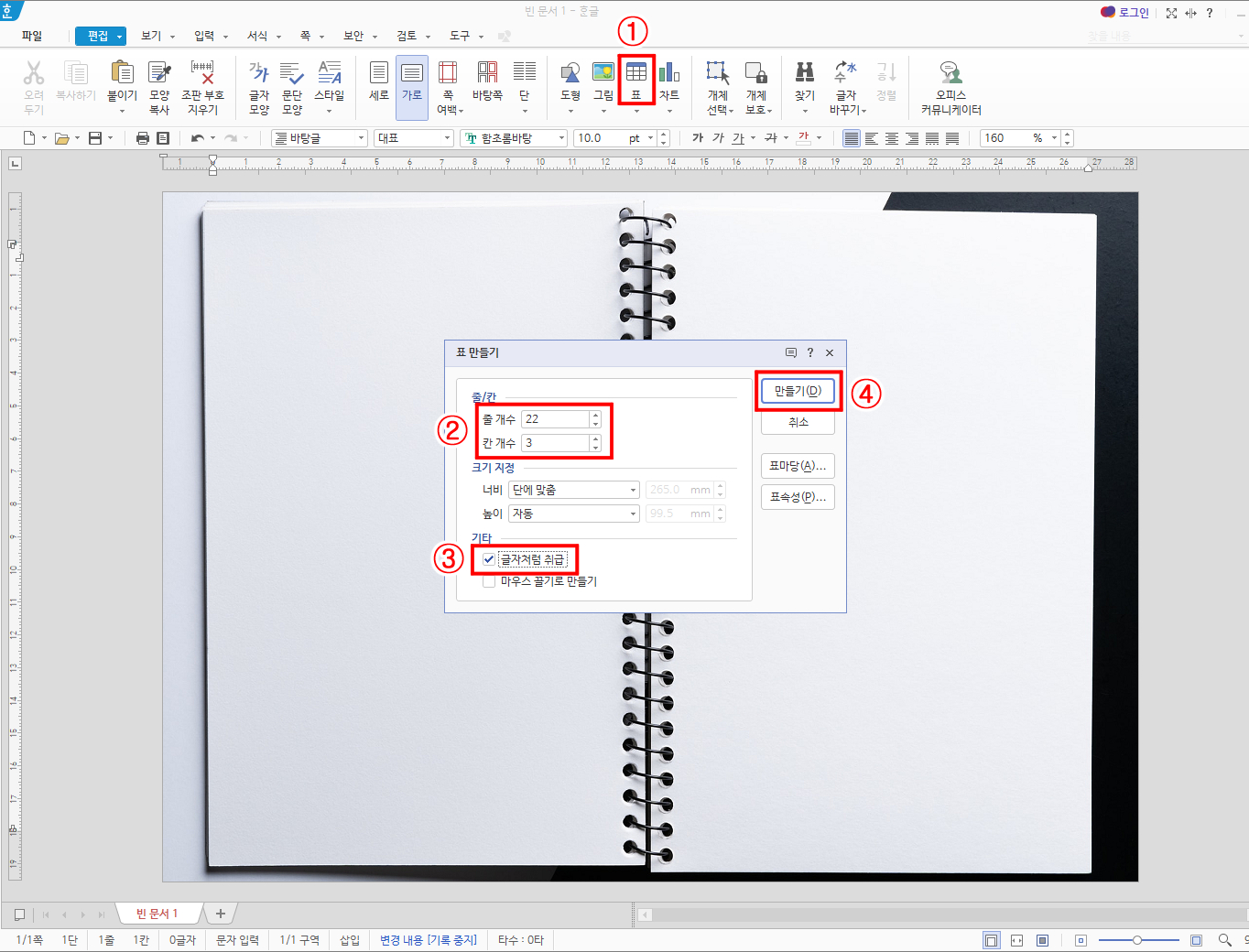The height and width of the screenshot is (952, 1249).
Task: Open 높이 자동 dropdown
Action: [574, 514]
